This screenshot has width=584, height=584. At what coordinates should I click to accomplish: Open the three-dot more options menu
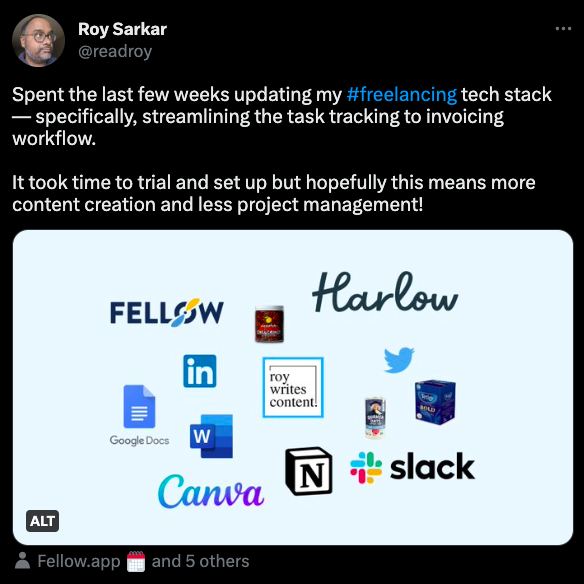[563, 29]
